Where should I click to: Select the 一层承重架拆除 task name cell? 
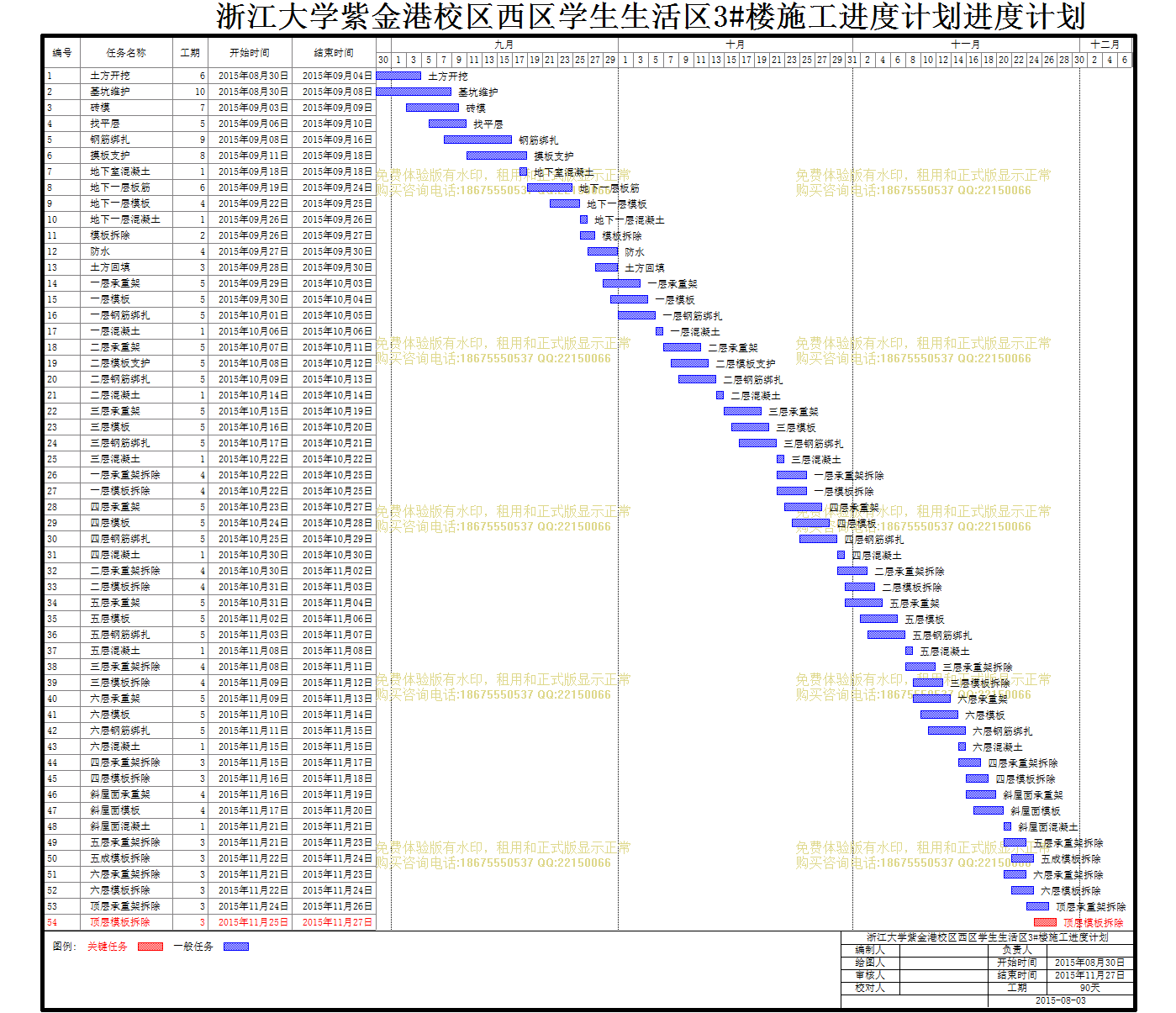pyautogui.click(x=126, y=475)
